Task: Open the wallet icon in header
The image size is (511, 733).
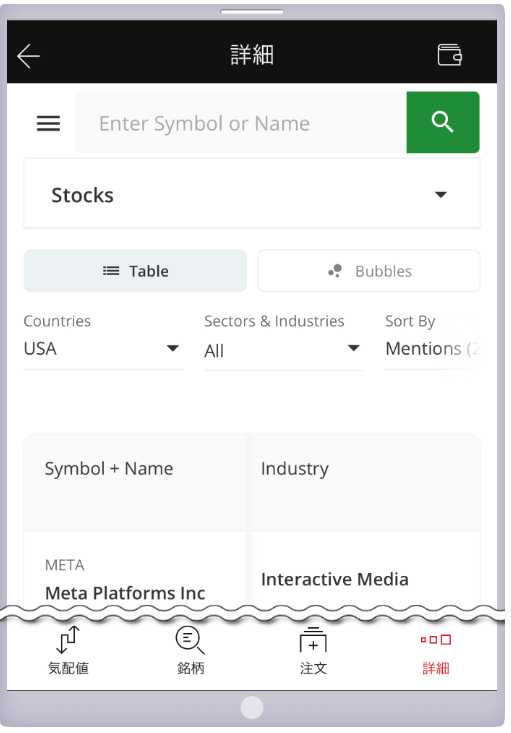Action: click(x=449, y=55)
